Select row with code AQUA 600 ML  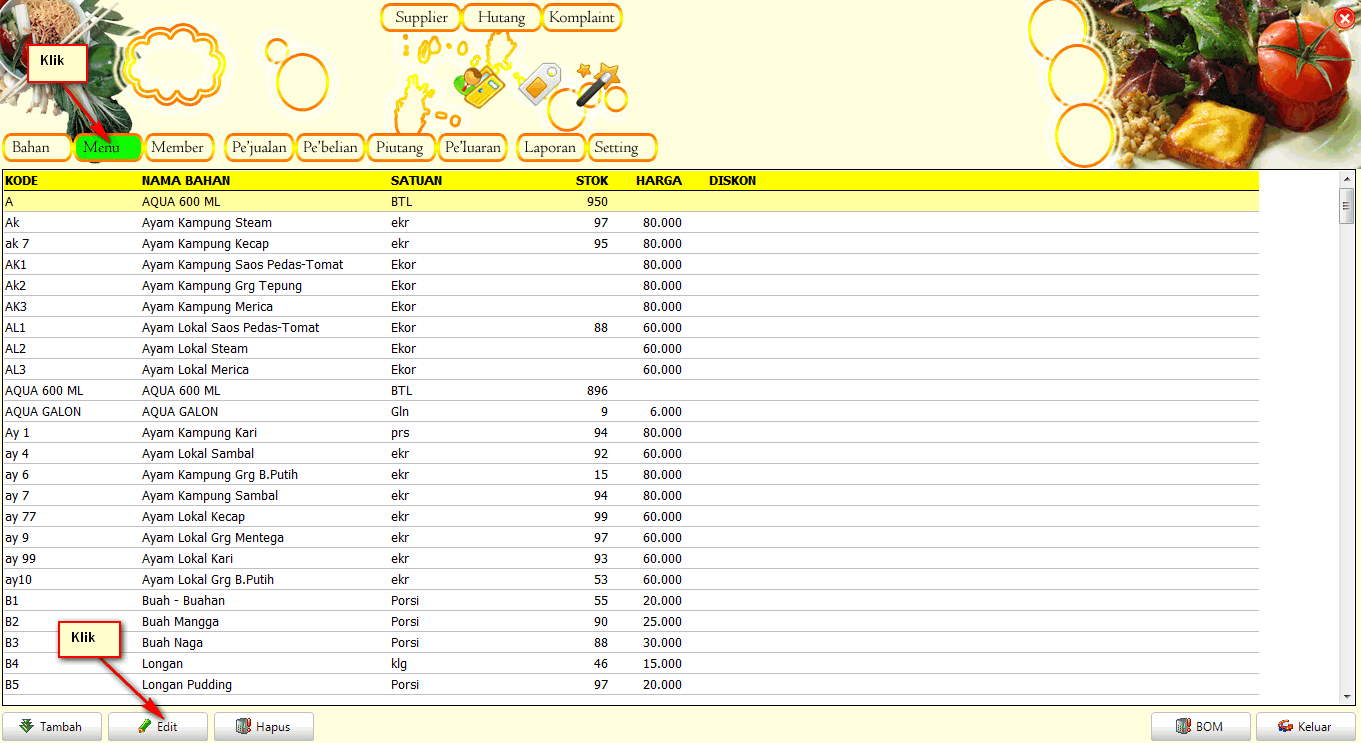[631, 391]
